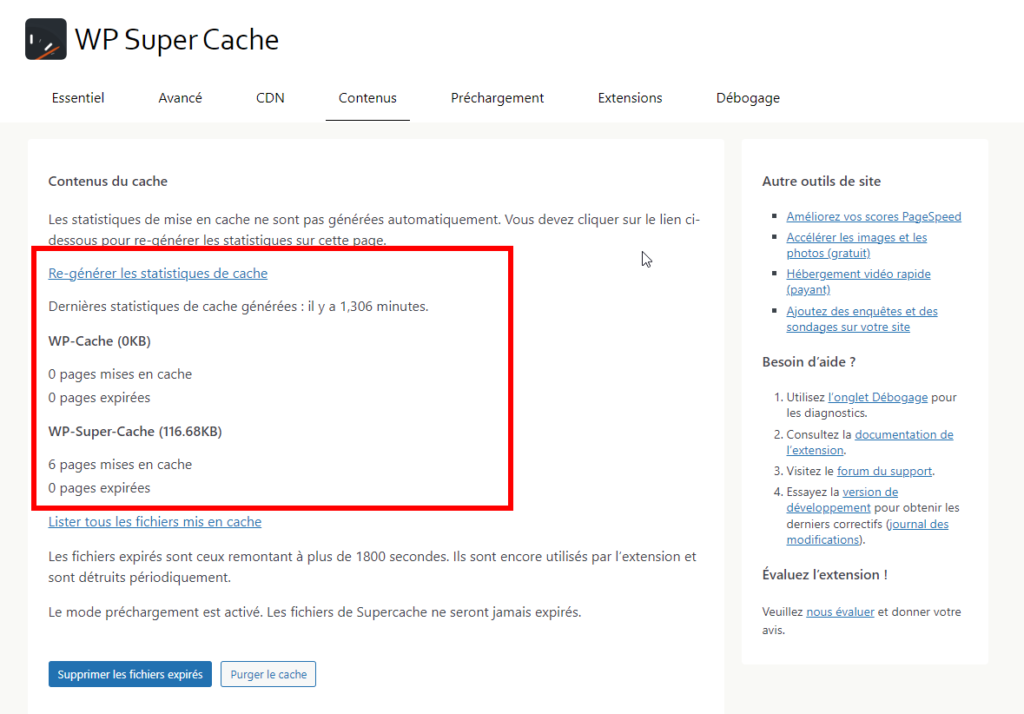Open version de développement link
The image size is (1024, 714).
point(842,500)
